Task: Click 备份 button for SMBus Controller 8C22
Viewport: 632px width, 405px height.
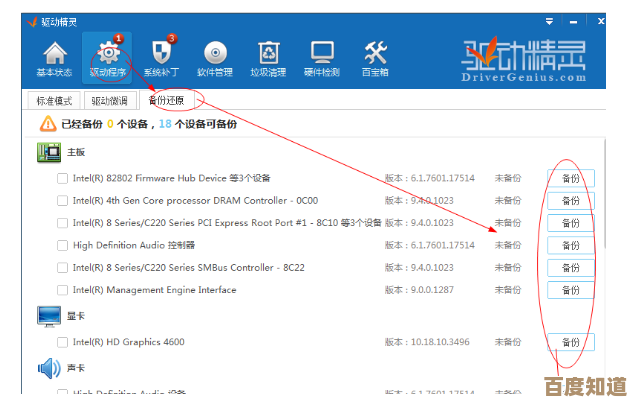Action: click(x=570, y=268)
